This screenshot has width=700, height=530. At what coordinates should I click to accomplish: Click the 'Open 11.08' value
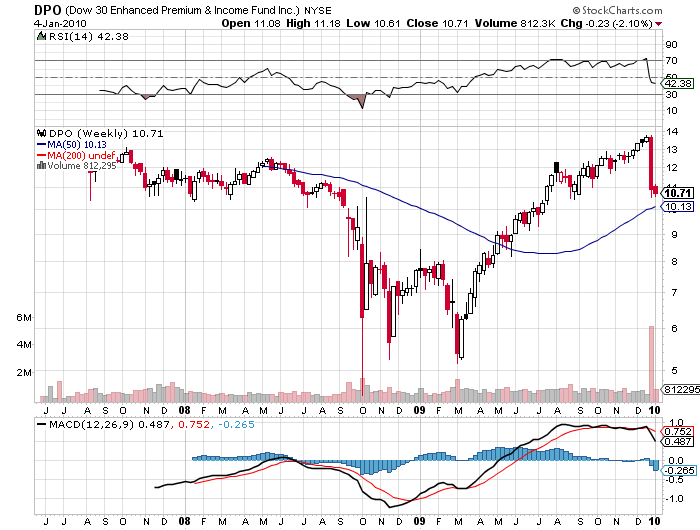click(x=251, y=23)
